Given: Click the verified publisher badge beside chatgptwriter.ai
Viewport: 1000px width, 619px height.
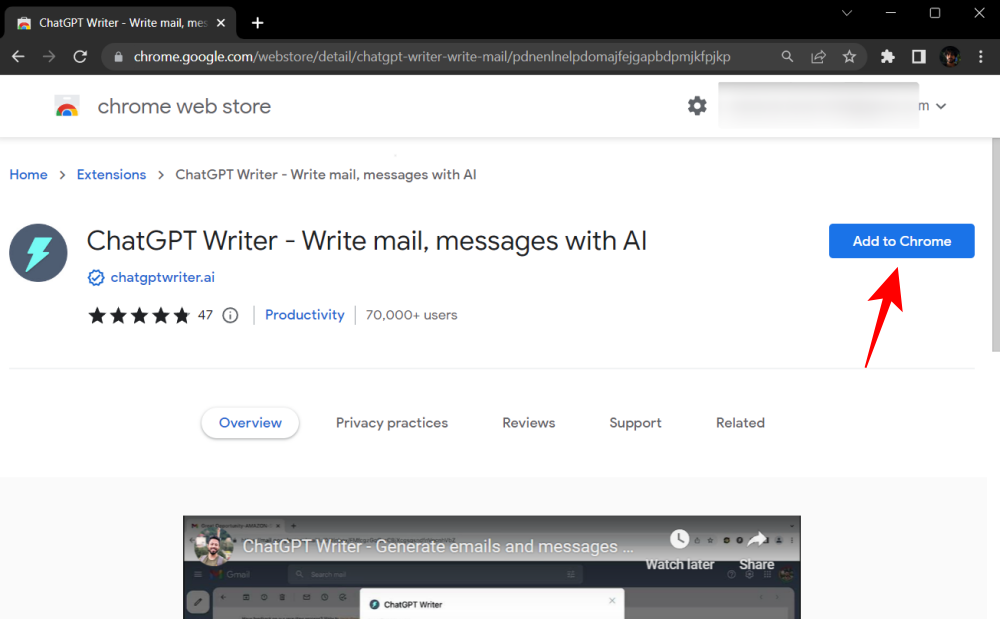Looking at the screenshot, I should tap(95, 277).
